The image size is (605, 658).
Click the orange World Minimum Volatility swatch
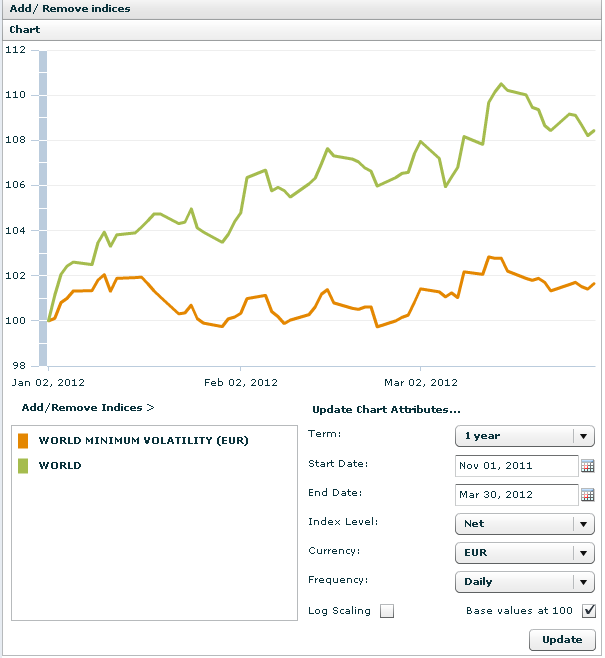pyautogui.click(x=23, y=440)
